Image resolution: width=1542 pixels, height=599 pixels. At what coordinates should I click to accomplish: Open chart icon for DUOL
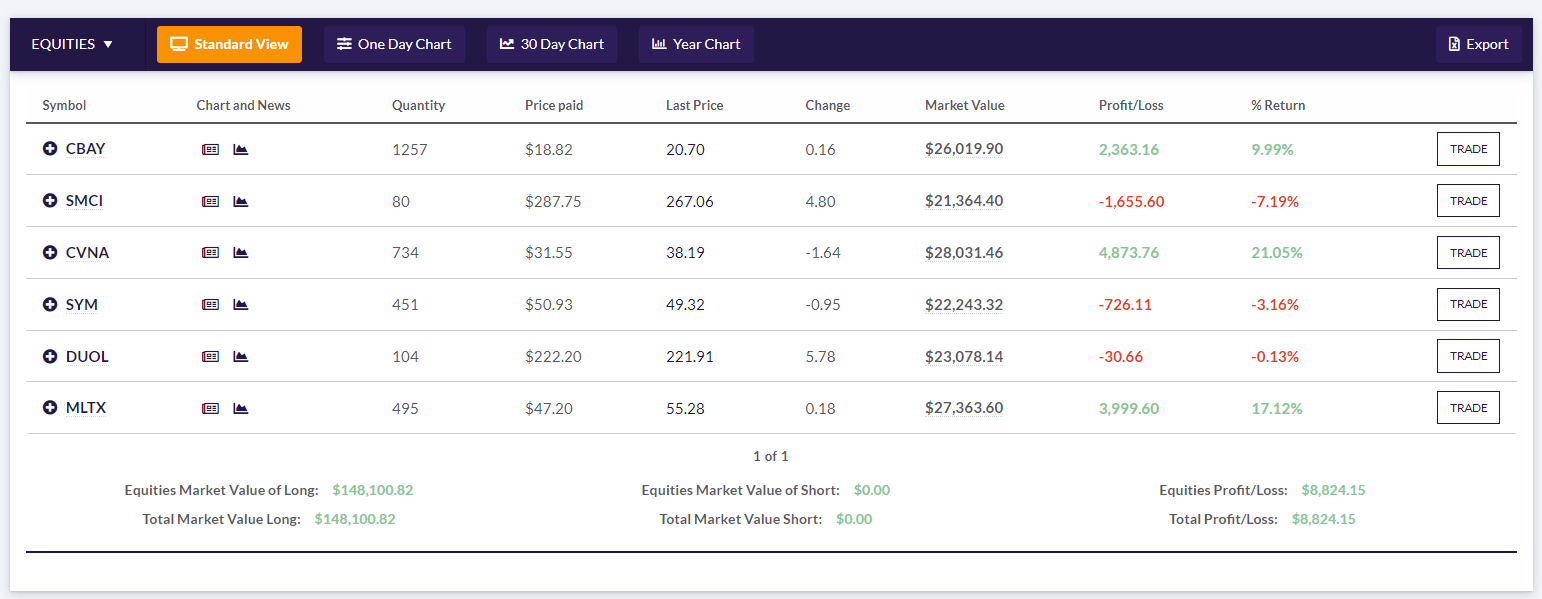pos(241,356)
